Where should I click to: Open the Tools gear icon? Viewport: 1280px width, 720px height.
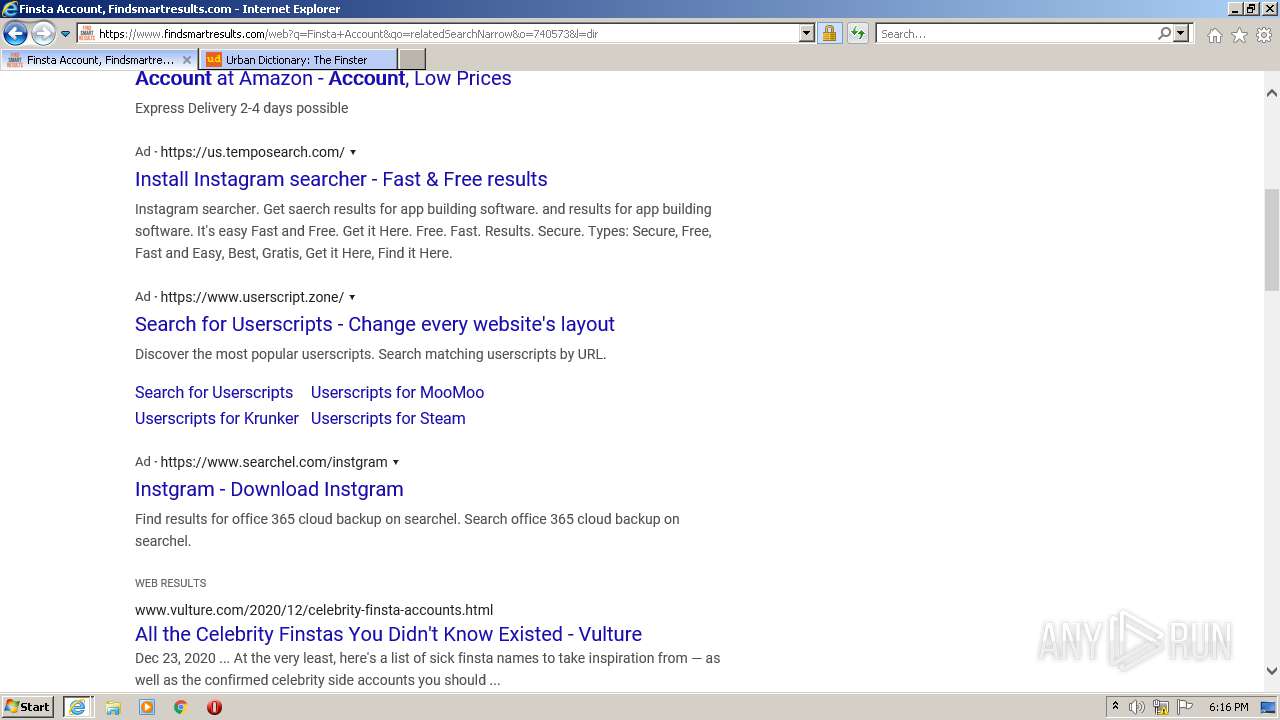pyautogui.click(x=1264, y=35)
